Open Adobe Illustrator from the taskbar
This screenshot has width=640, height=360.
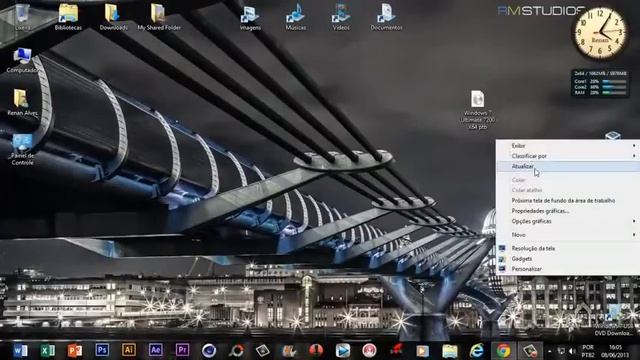click(129, 350)
